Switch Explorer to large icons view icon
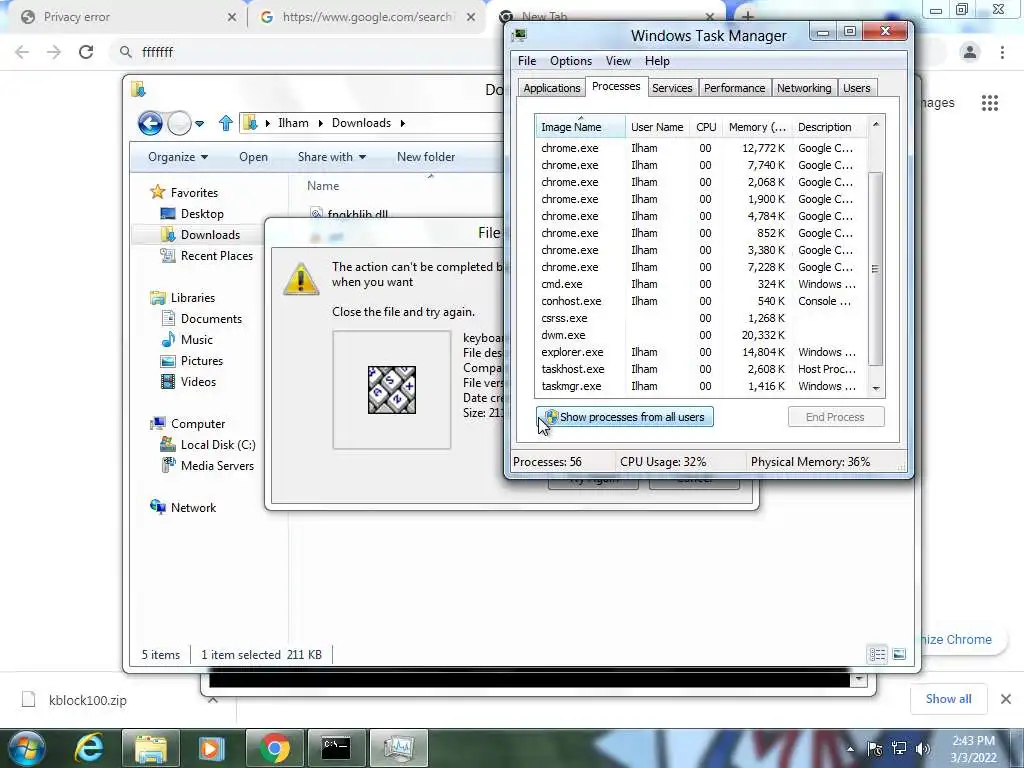The width and height of the screenshot is (1024, 768). pos(899,654)
